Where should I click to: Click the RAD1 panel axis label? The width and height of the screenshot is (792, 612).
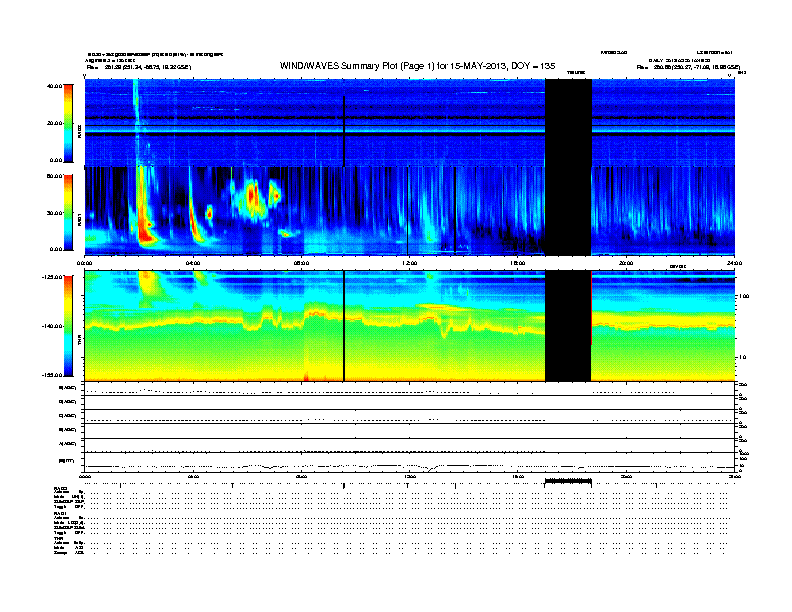point(79,219)
